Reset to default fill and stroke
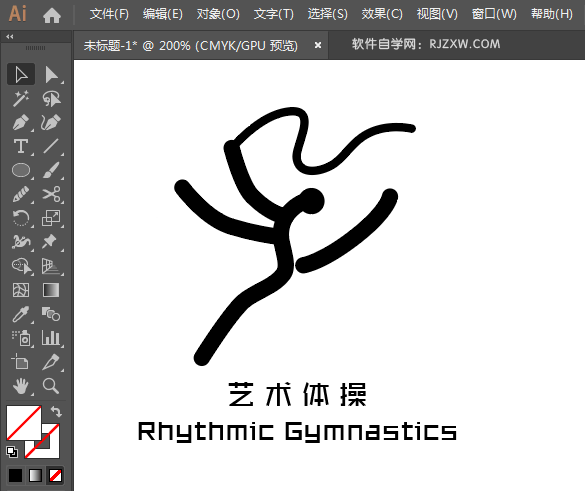 [12, 452]
